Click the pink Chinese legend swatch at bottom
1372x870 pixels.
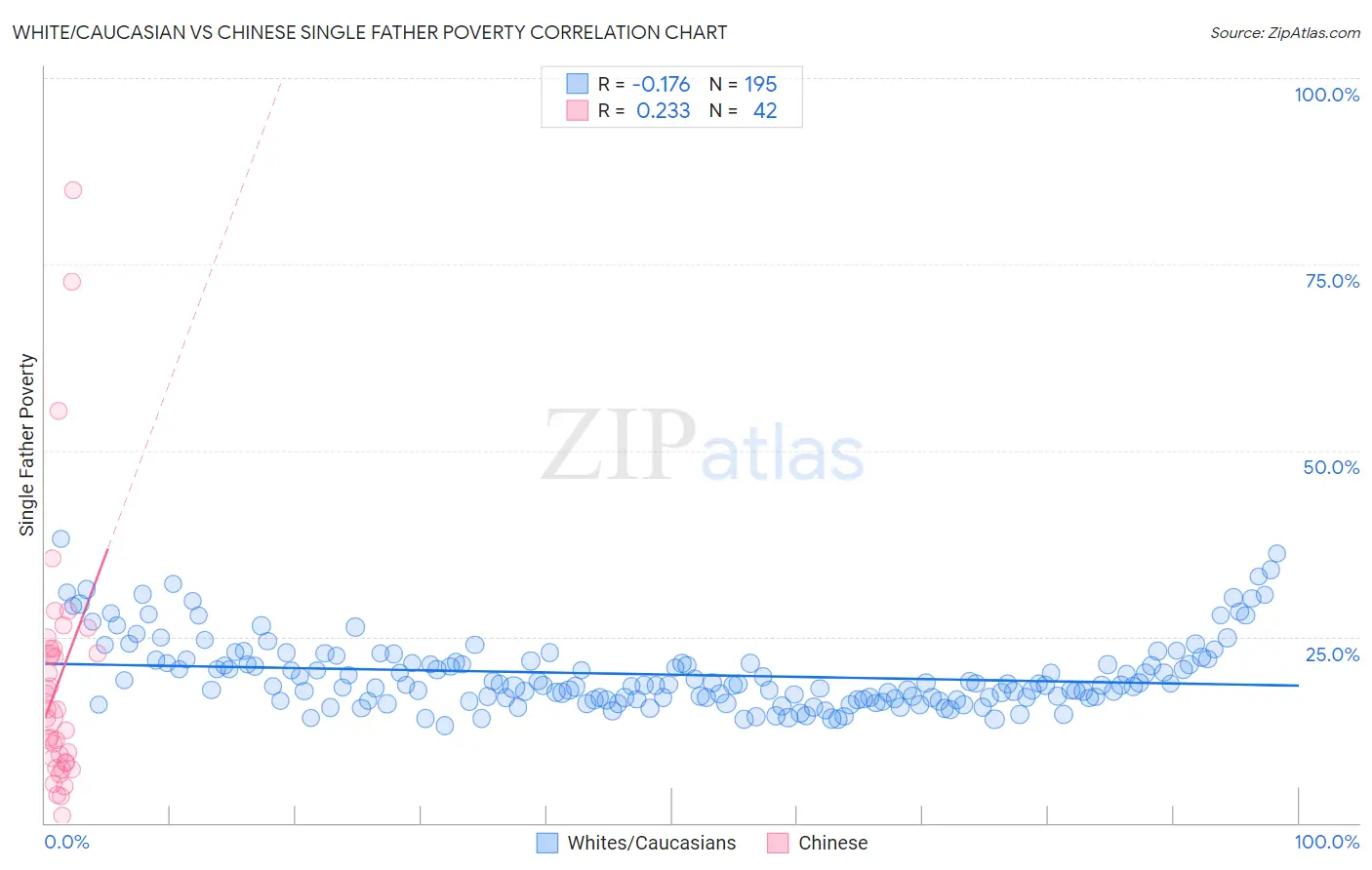tap(778, 843)
